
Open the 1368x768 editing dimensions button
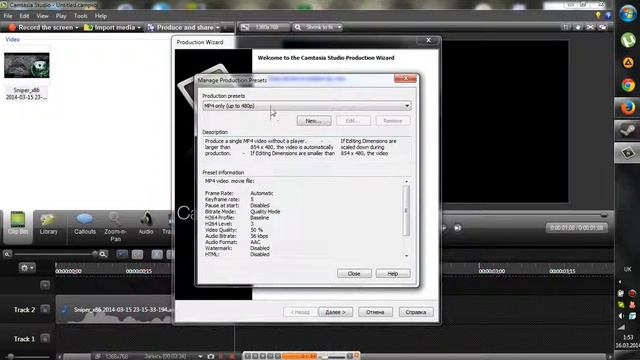[263, 27]
